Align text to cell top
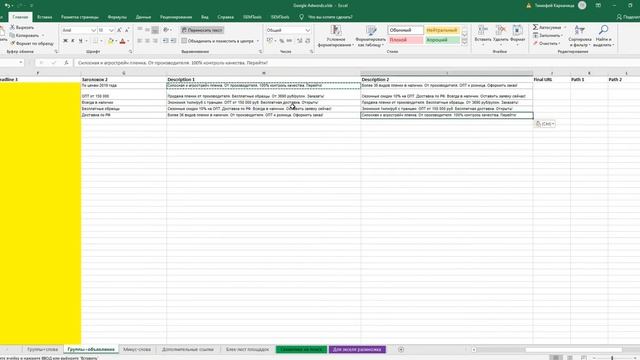Screen dimensions: 640x360 (140, 30)
